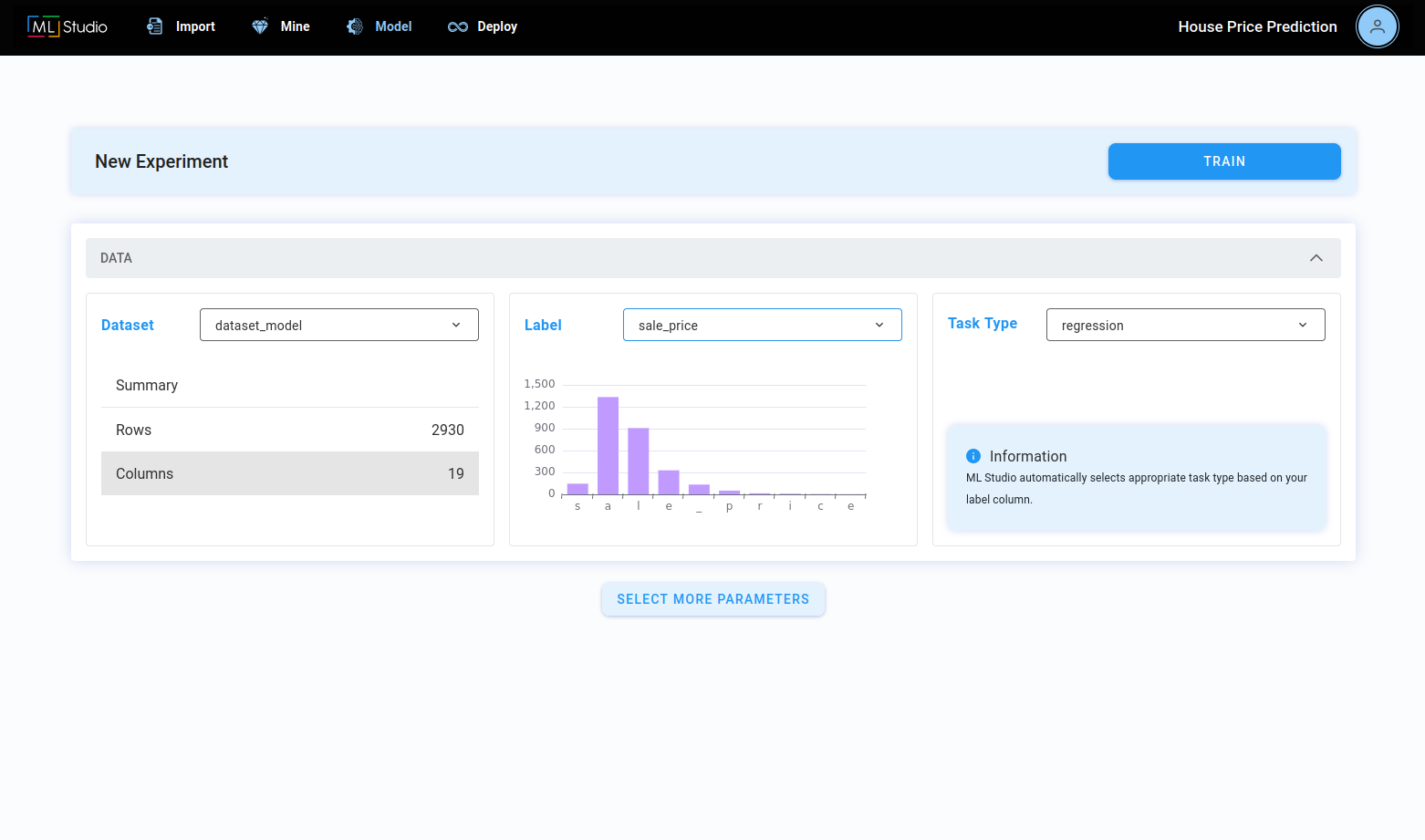Open the dataset_model dropdown
Viewport: 1425px width, 840px height.
(339, 325)
